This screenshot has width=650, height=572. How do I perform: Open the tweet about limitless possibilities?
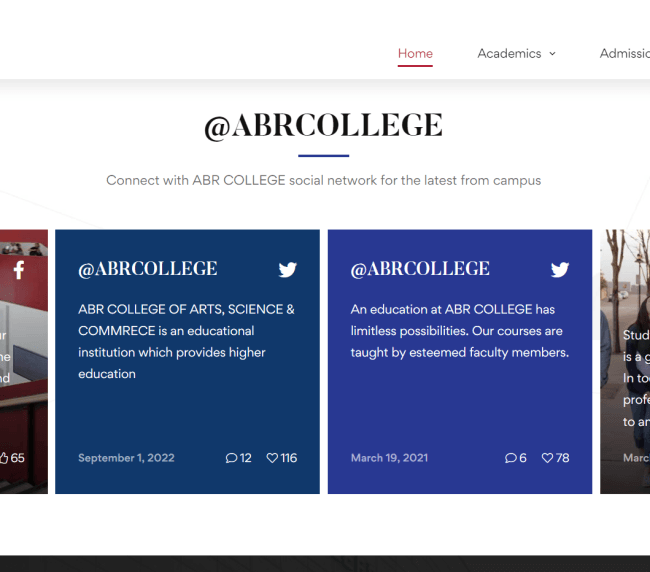tap(458, 330)
